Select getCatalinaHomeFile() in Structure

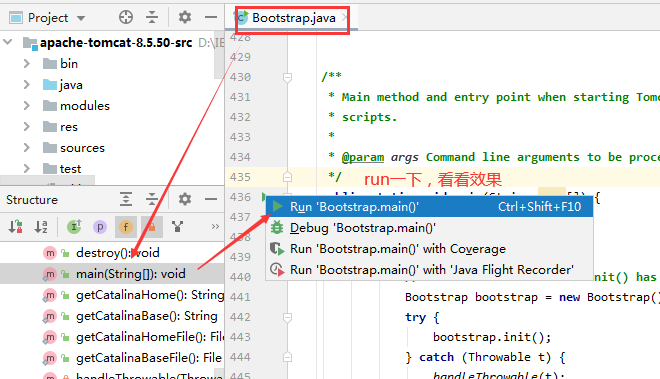pyautogui.click(x=112, y=337)
